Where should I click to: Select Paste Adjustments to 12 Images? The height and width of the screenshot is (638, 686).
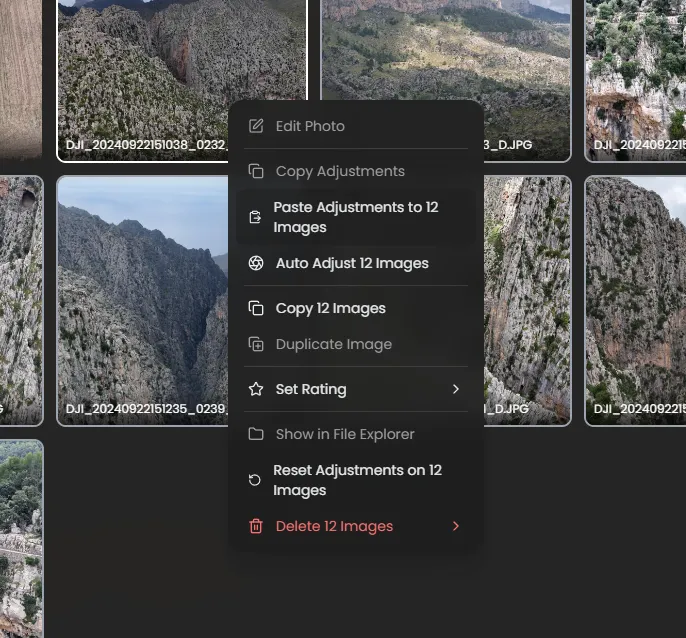click(x=355, y=217)
